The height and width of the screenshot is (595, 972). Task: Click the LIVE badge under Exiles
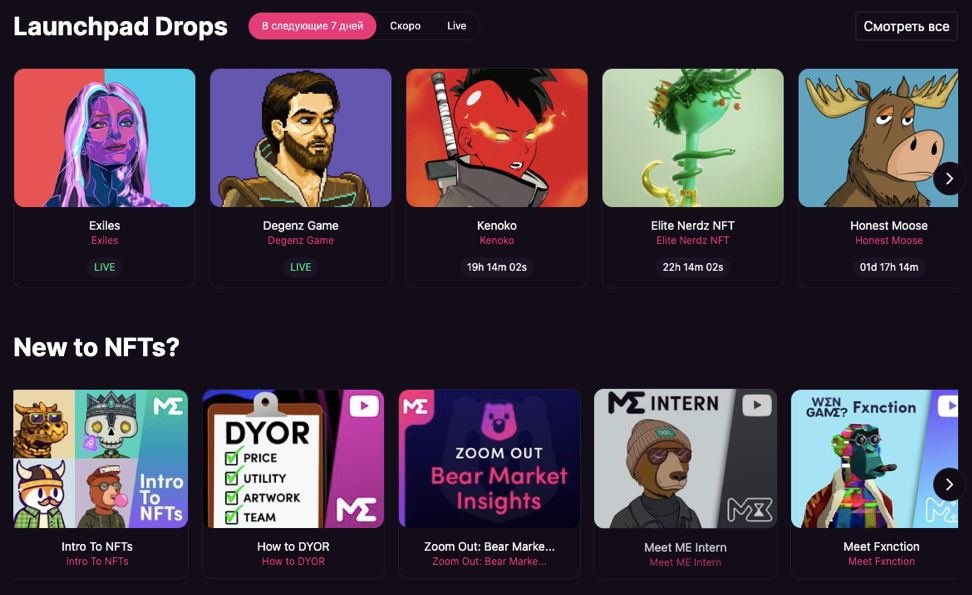click(105, 267)
